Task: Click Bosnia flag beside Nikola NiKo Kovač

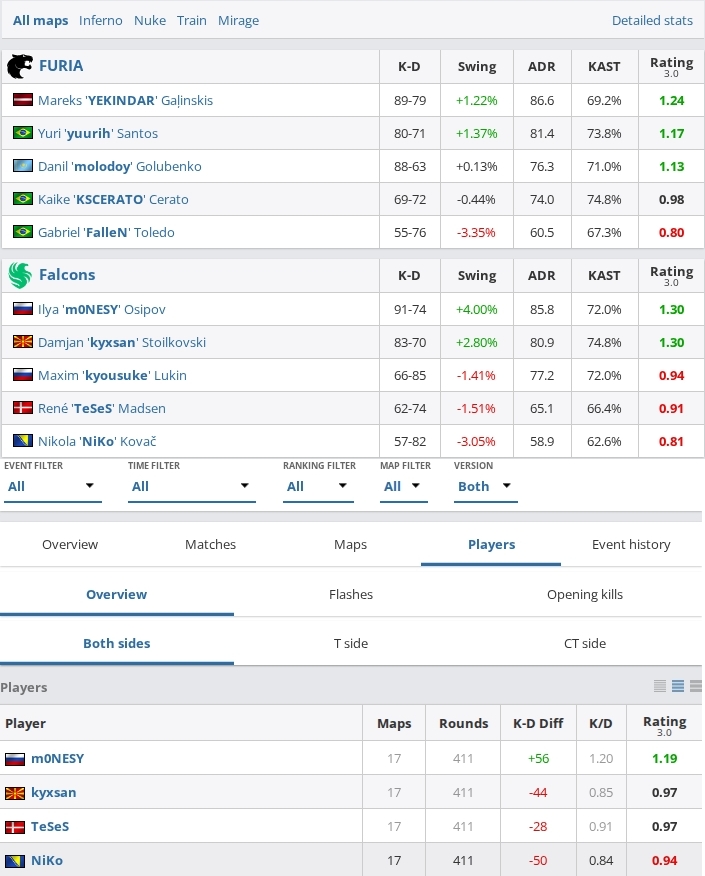Action: tap(23, 441)
